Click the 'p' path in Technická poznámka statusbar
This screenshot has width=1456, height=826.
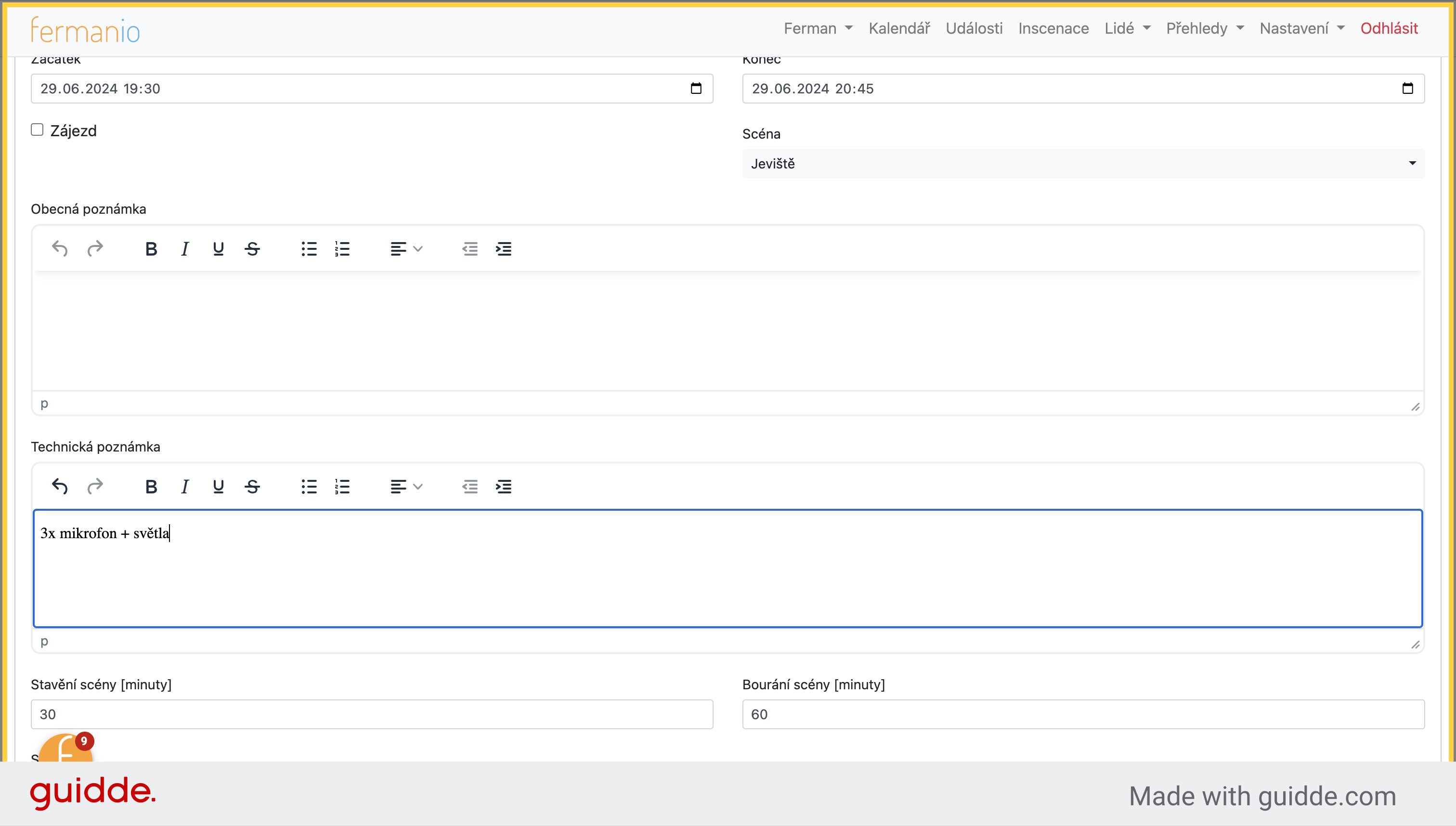(x=44, y=641)
